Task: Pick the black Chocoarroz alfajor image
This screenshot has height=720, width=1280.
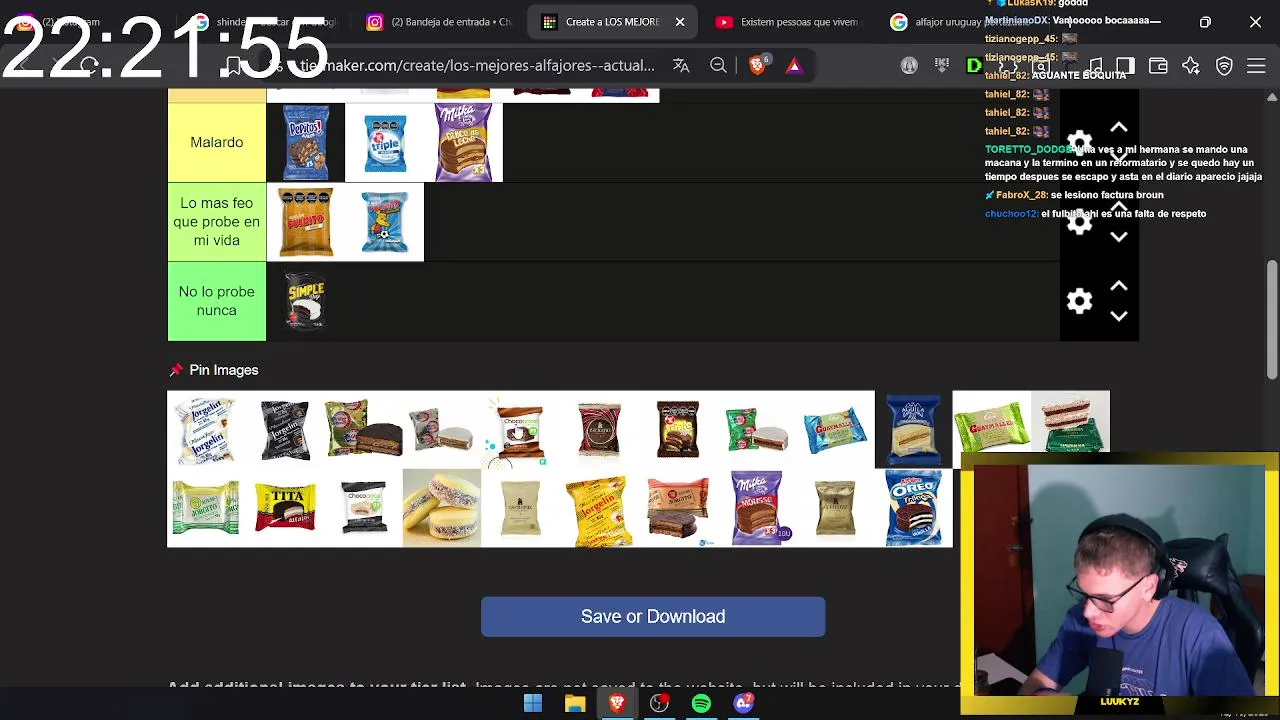Action: [x=364, y=508]
